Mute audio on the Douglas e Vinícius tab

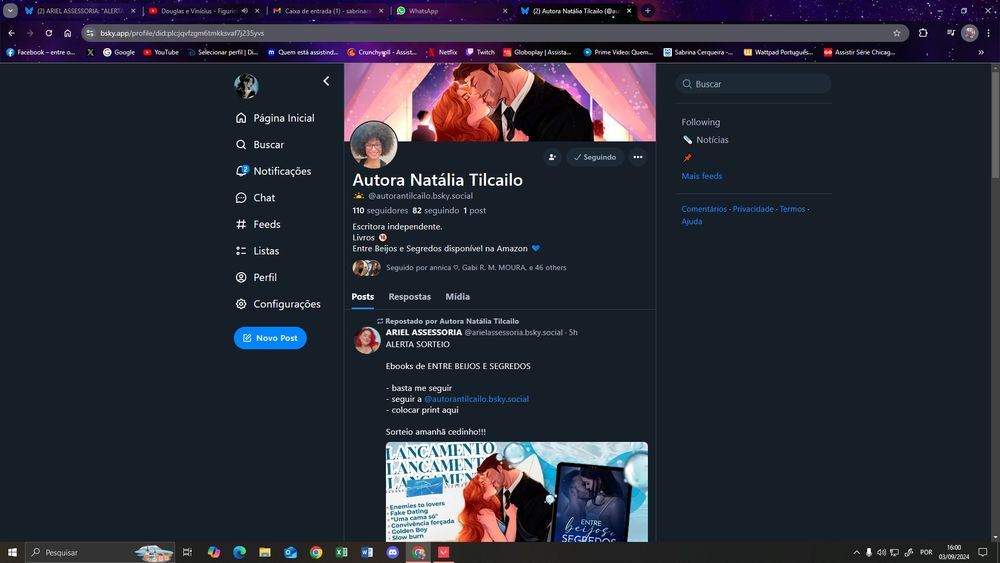[245, 11]
